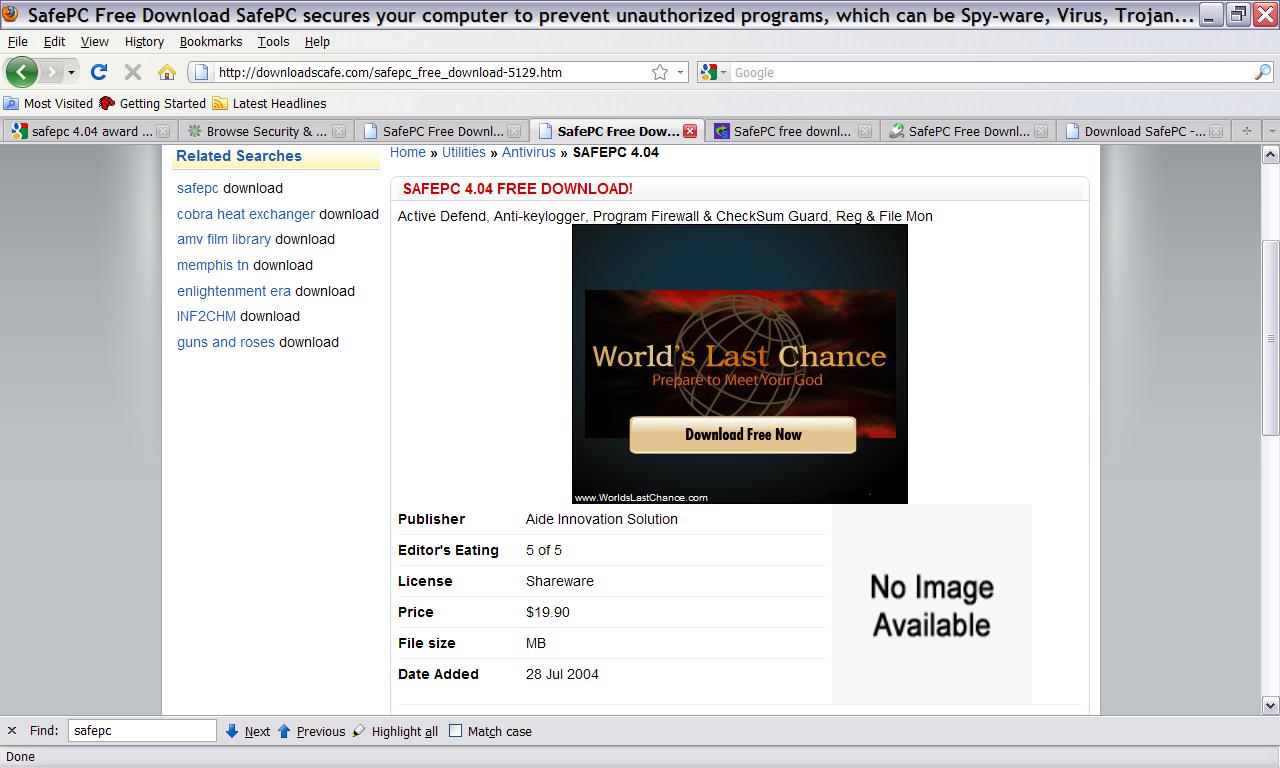Click the 'safepc' related search link
This screenshot has height=768, width=1280.
[197, 188]
